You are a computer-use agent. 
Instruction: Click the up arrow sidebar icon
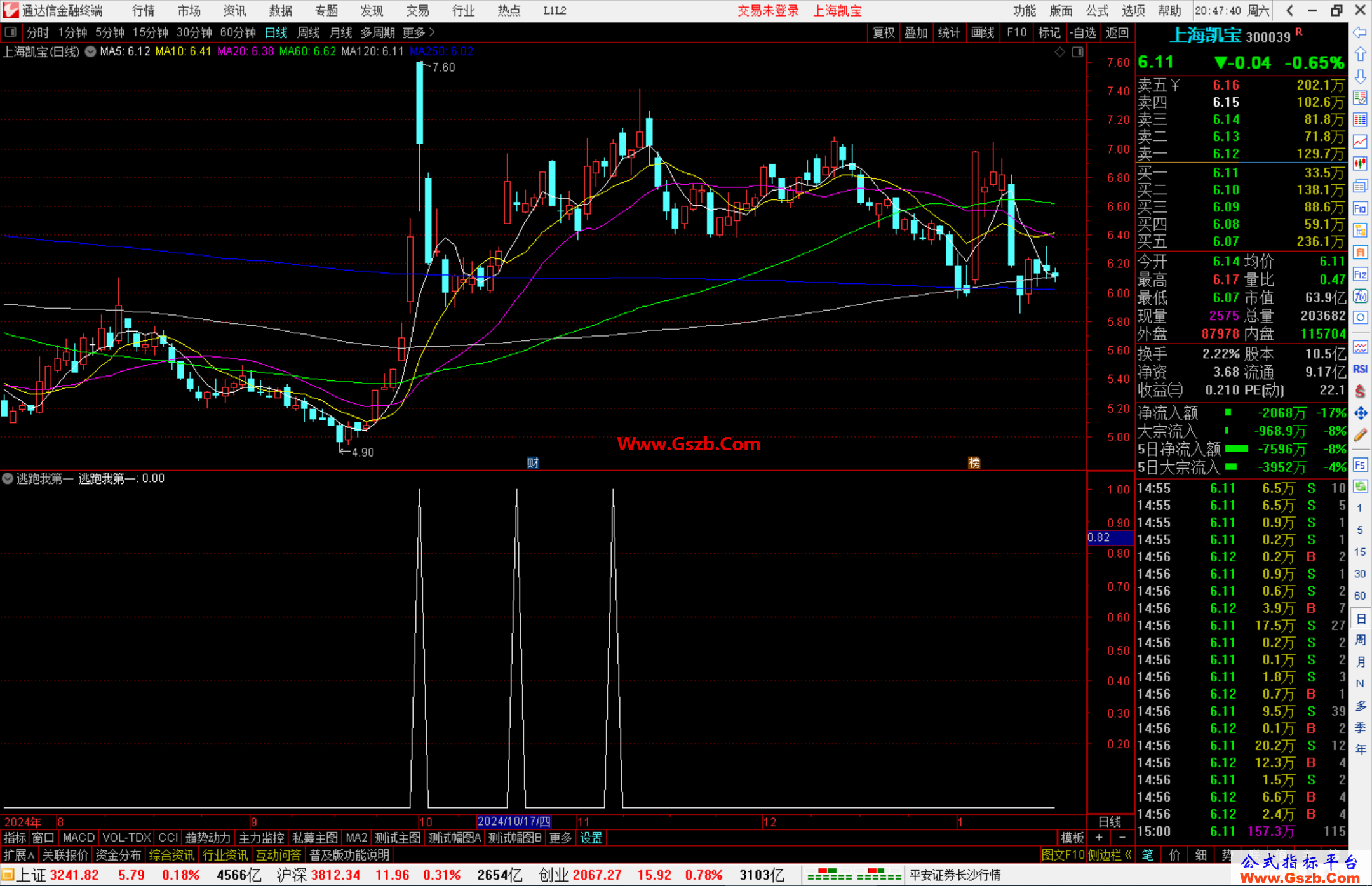(x=1360, y=55)
